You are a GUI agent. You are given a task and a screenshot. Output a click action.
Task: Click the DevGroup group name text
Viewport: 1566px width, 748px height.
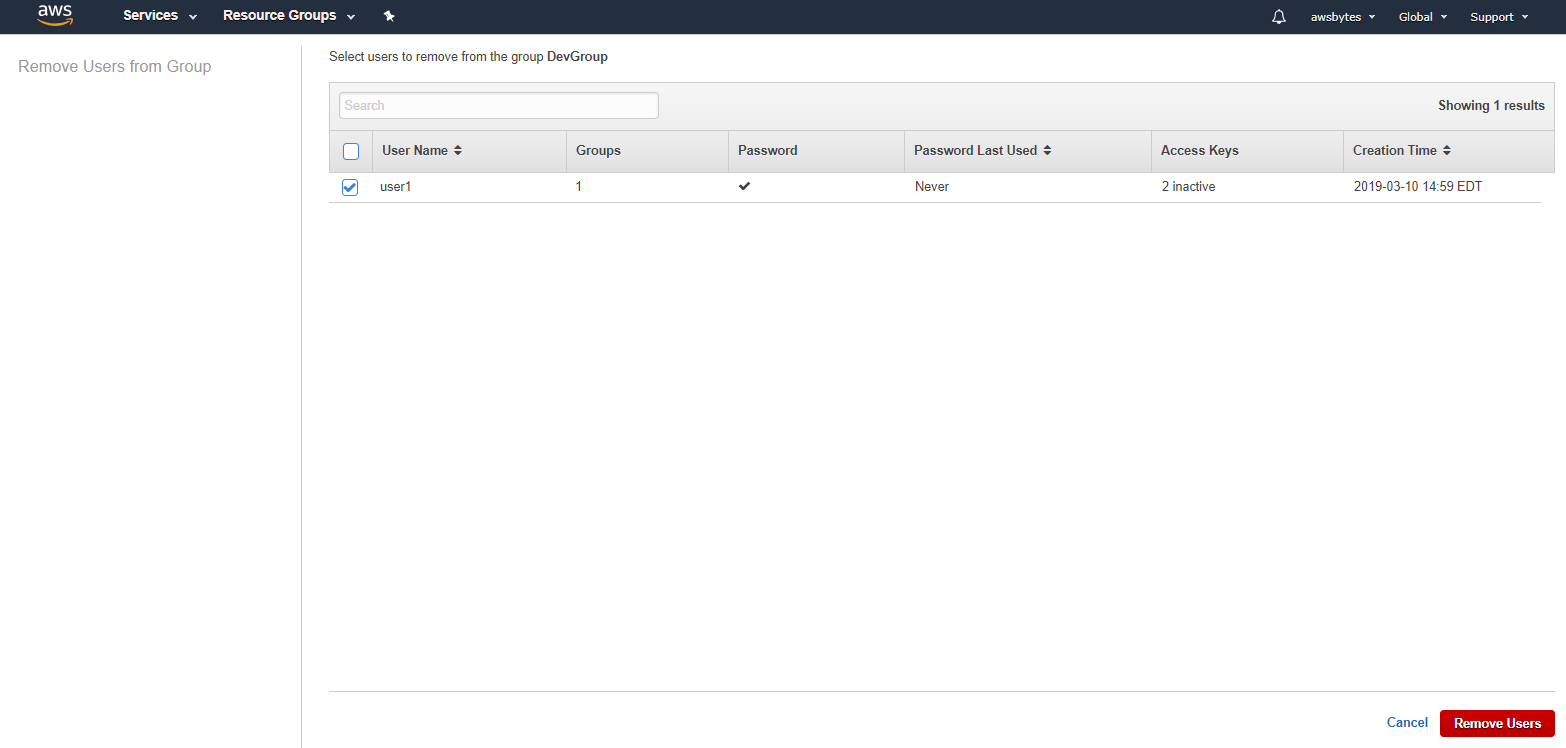point(577,57)
